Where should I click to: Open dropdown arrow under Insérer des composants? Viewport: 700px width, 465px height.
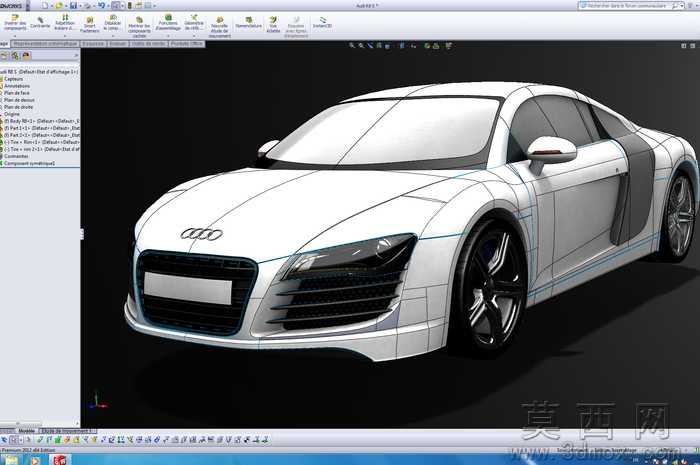pos(15,36)
